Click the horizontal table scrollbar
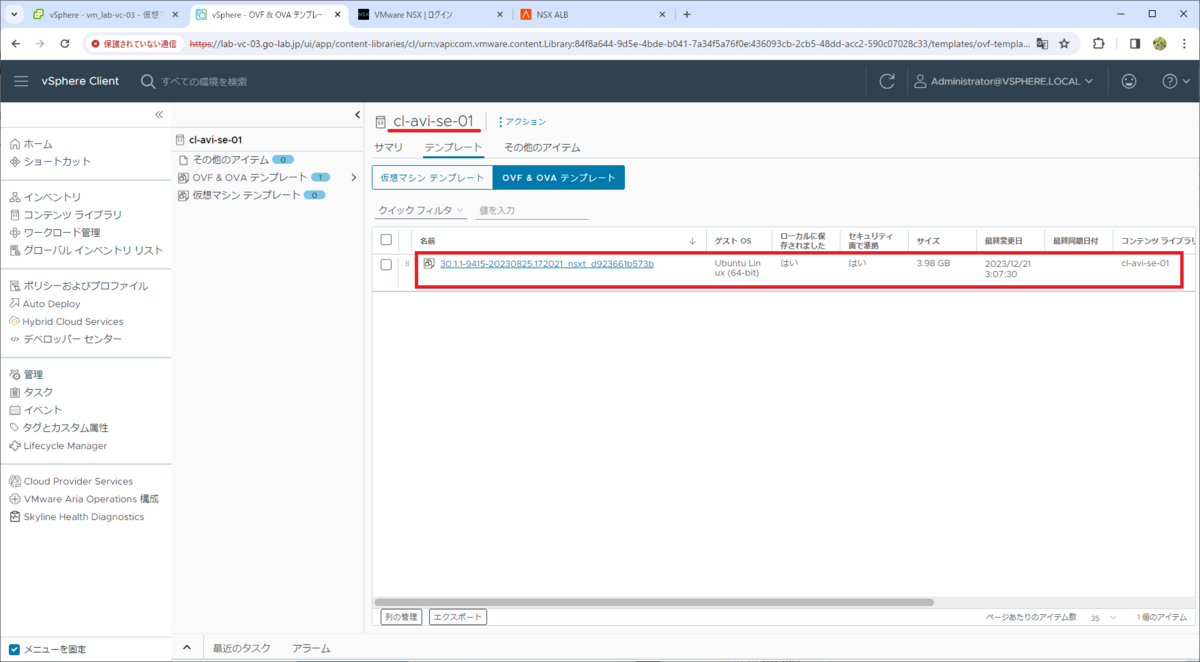This screenshot has width=1200, height=662. coord(654,602)
